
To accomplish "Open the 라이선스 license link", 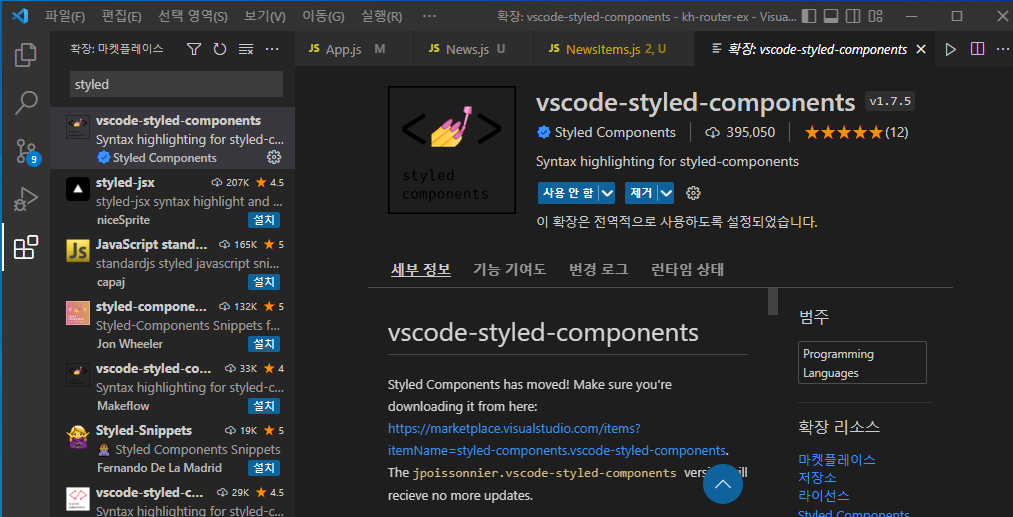I will (824, 496).
